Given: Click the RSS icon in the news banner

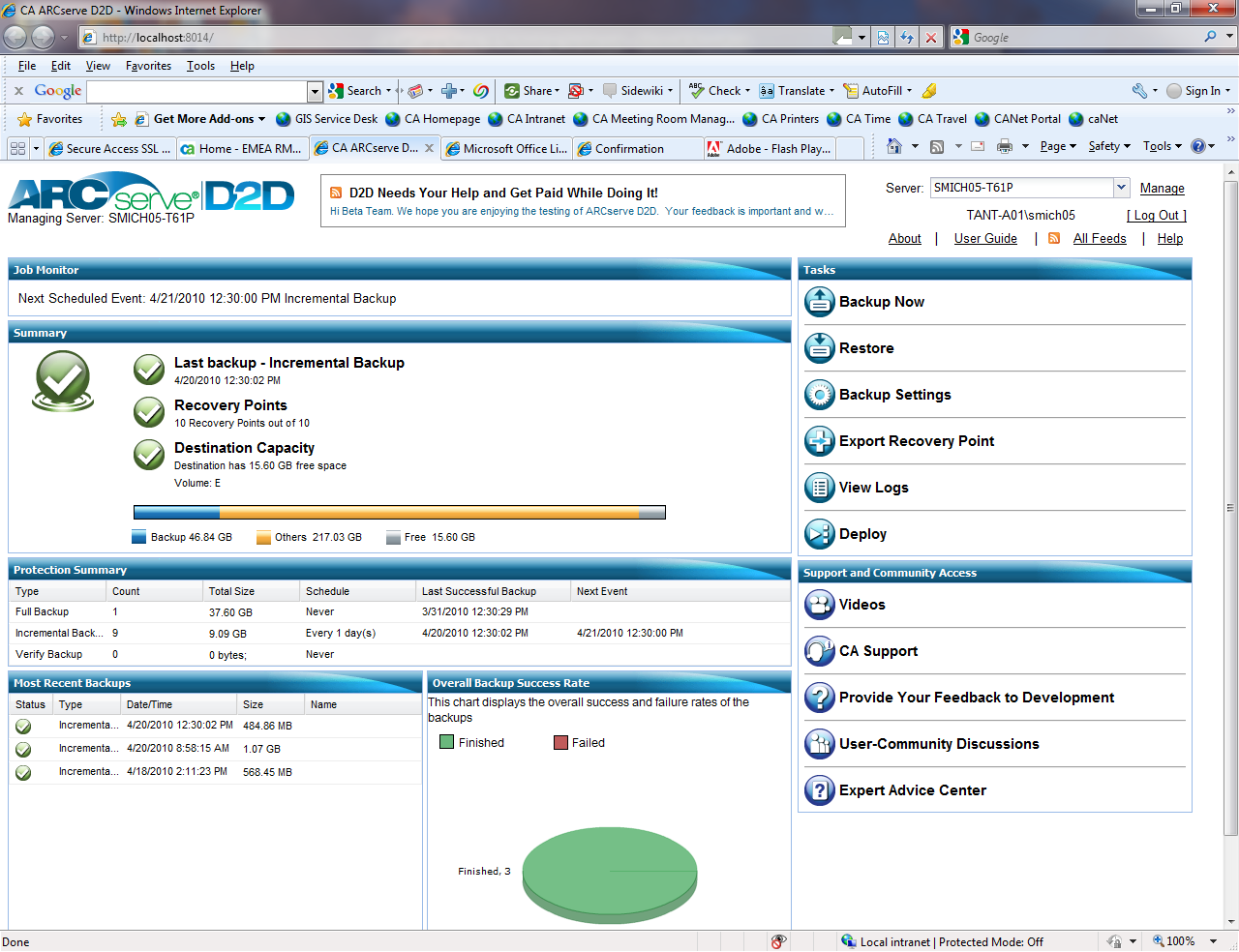Looking at the screenshot, I should (x=336, y=193).
